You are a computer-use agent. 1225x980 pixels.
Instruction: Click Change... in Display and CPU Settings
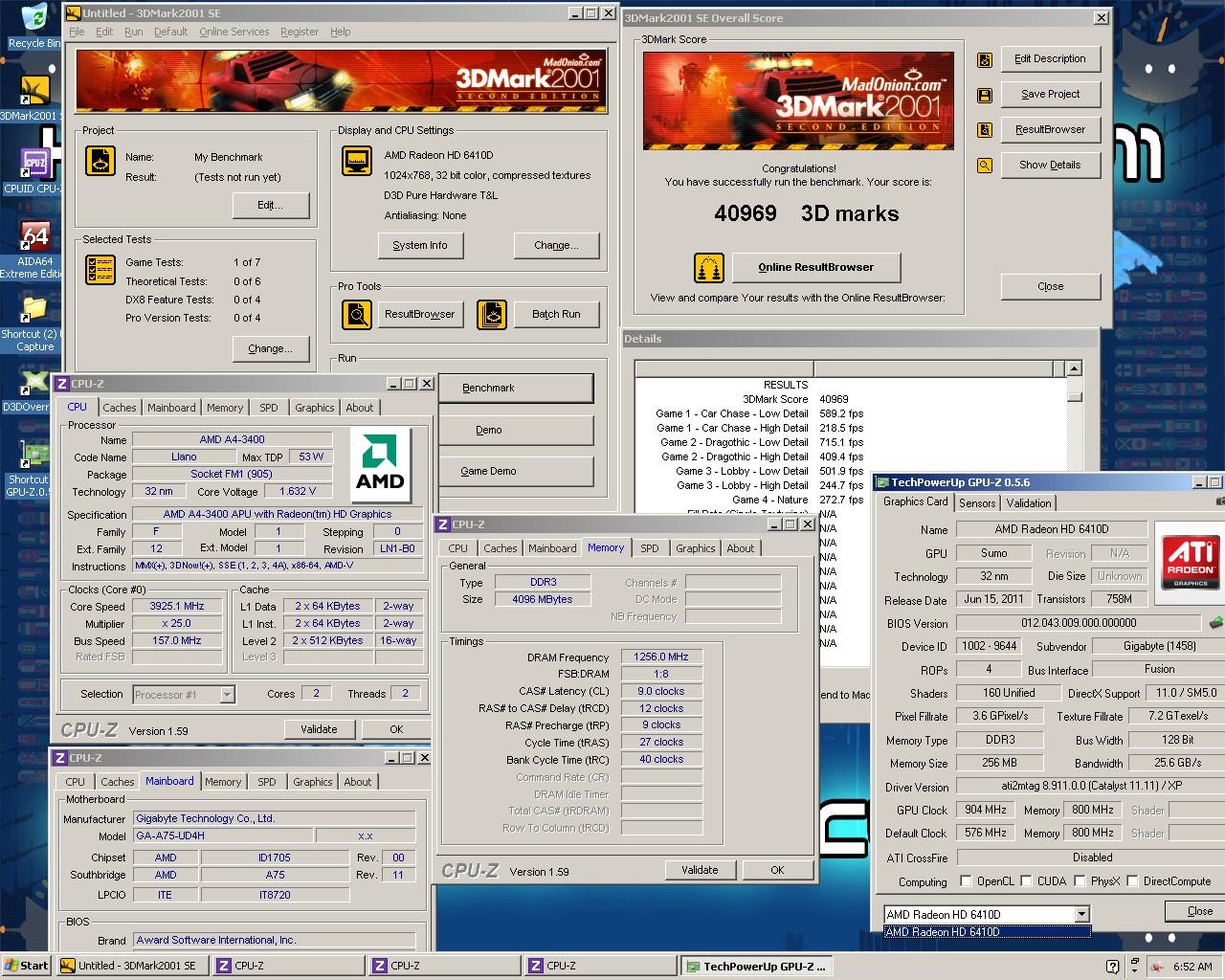pyautogui.click(x=557, y=245)
